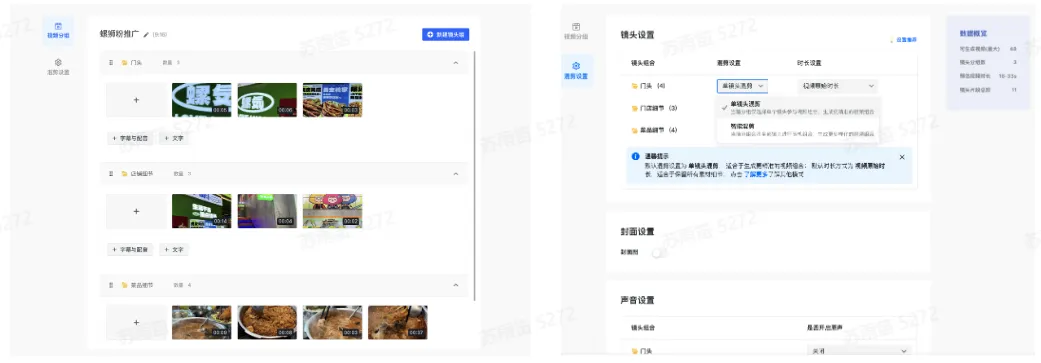Collapse the 菜品细节 group with its chevron

click(455, 285)
